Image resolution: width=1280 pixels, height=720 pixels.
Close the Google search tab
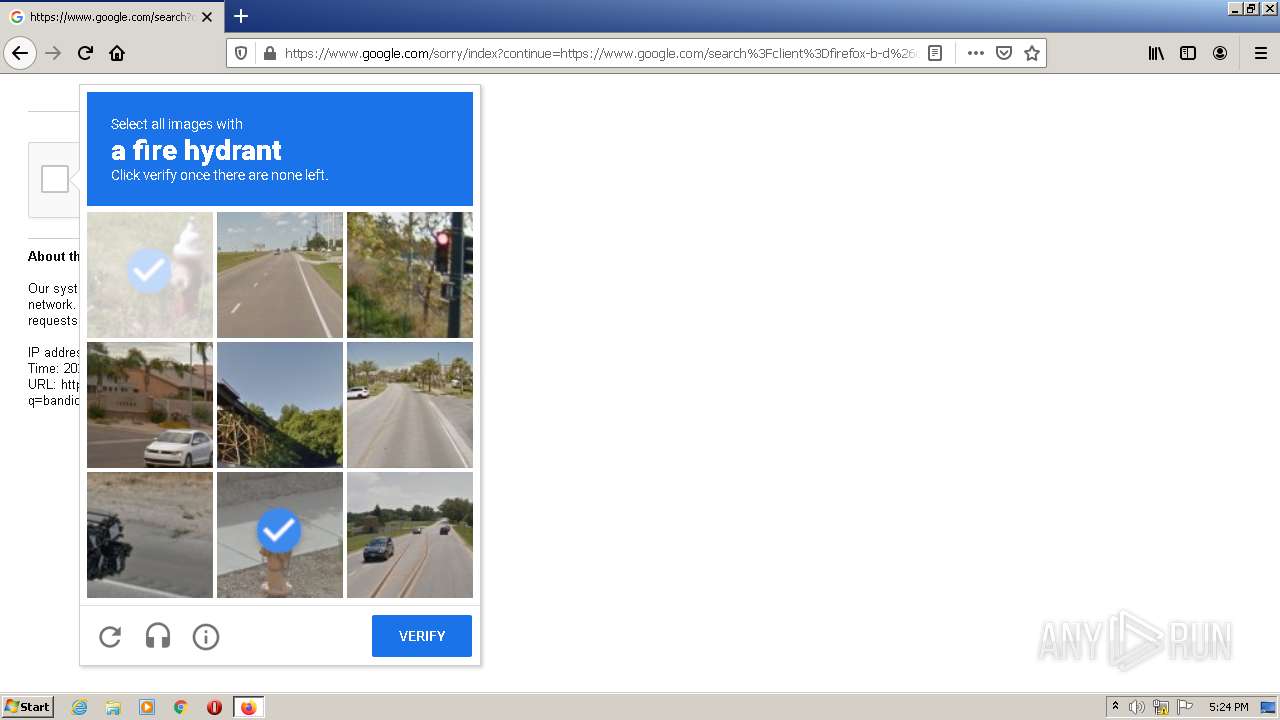coord(207,17)
